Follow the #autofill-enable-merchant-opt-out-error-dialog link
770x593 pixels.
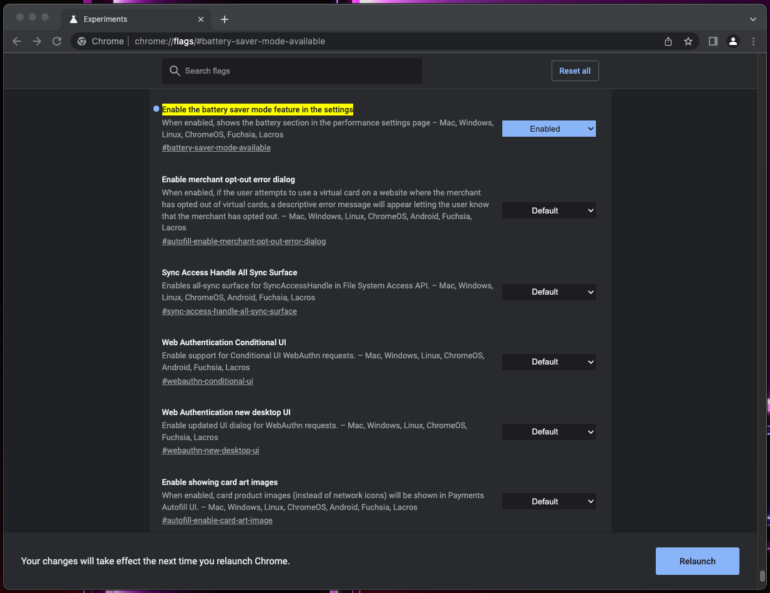pyautogui.click(x=244, y=241)
